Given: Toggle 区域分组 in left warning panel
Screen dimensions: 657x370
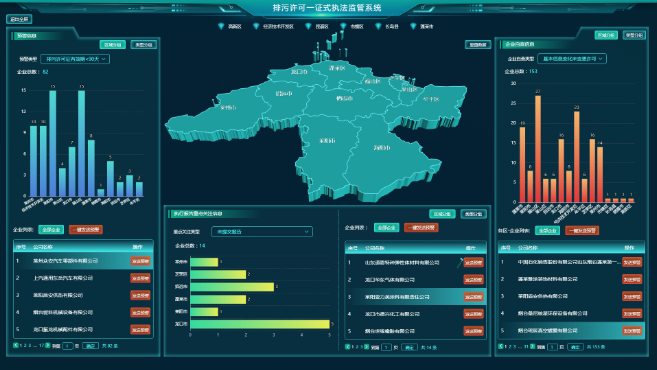Looking at the screenshot, I should (x=112, y=44).
